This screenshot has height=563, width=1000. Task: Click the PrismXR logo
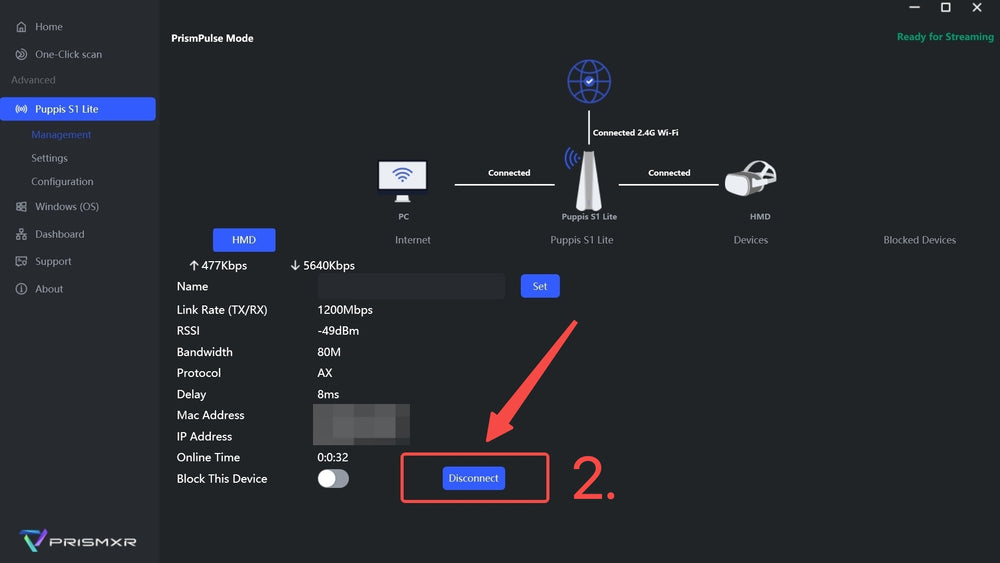pyautogui.click(x=78, y=541)
